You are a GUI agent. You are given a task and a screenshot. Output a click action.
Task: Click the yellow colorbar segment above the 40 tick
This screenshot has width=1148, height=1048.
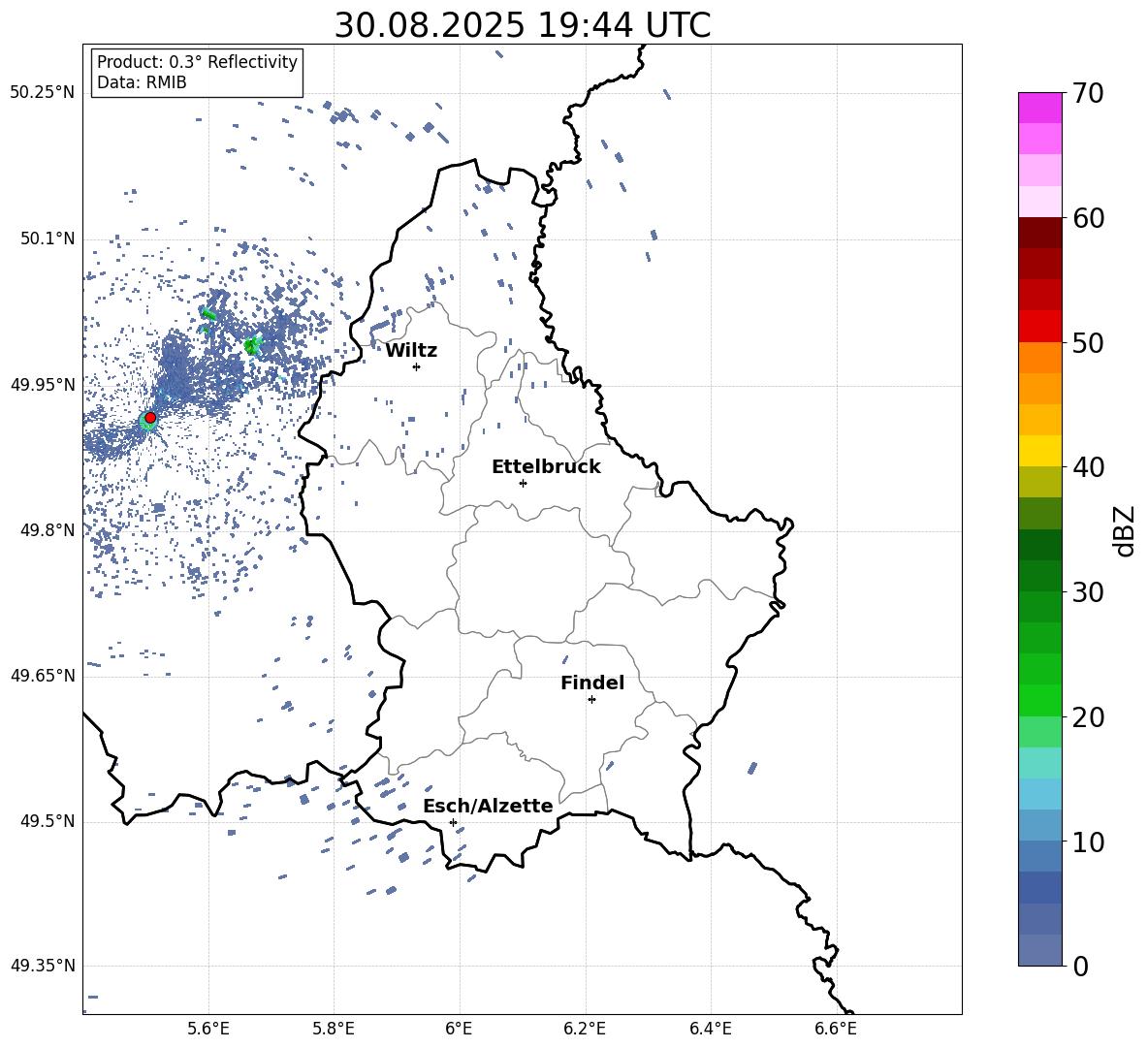1039,451
